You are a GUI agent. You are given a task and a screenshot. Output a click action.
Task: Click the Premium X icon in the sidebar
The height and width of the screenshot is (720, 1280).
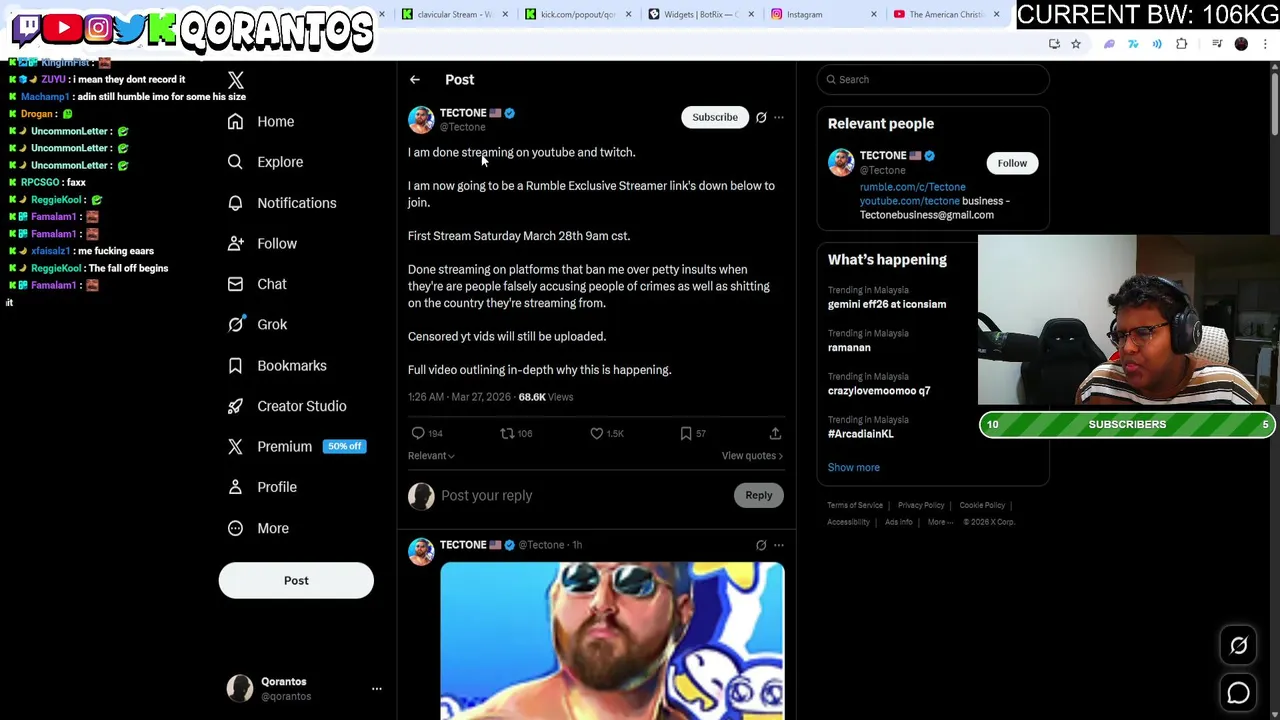pos(235,446)
